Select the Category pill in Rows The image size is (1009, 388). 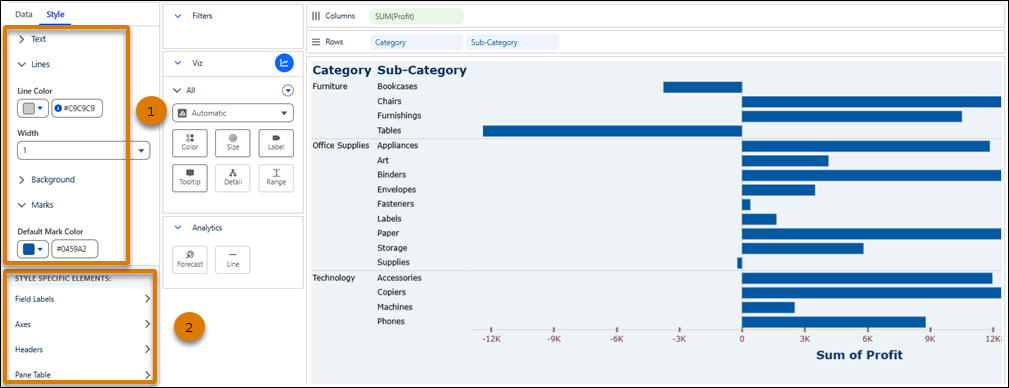pyautogui.click(x=416, y=42)
